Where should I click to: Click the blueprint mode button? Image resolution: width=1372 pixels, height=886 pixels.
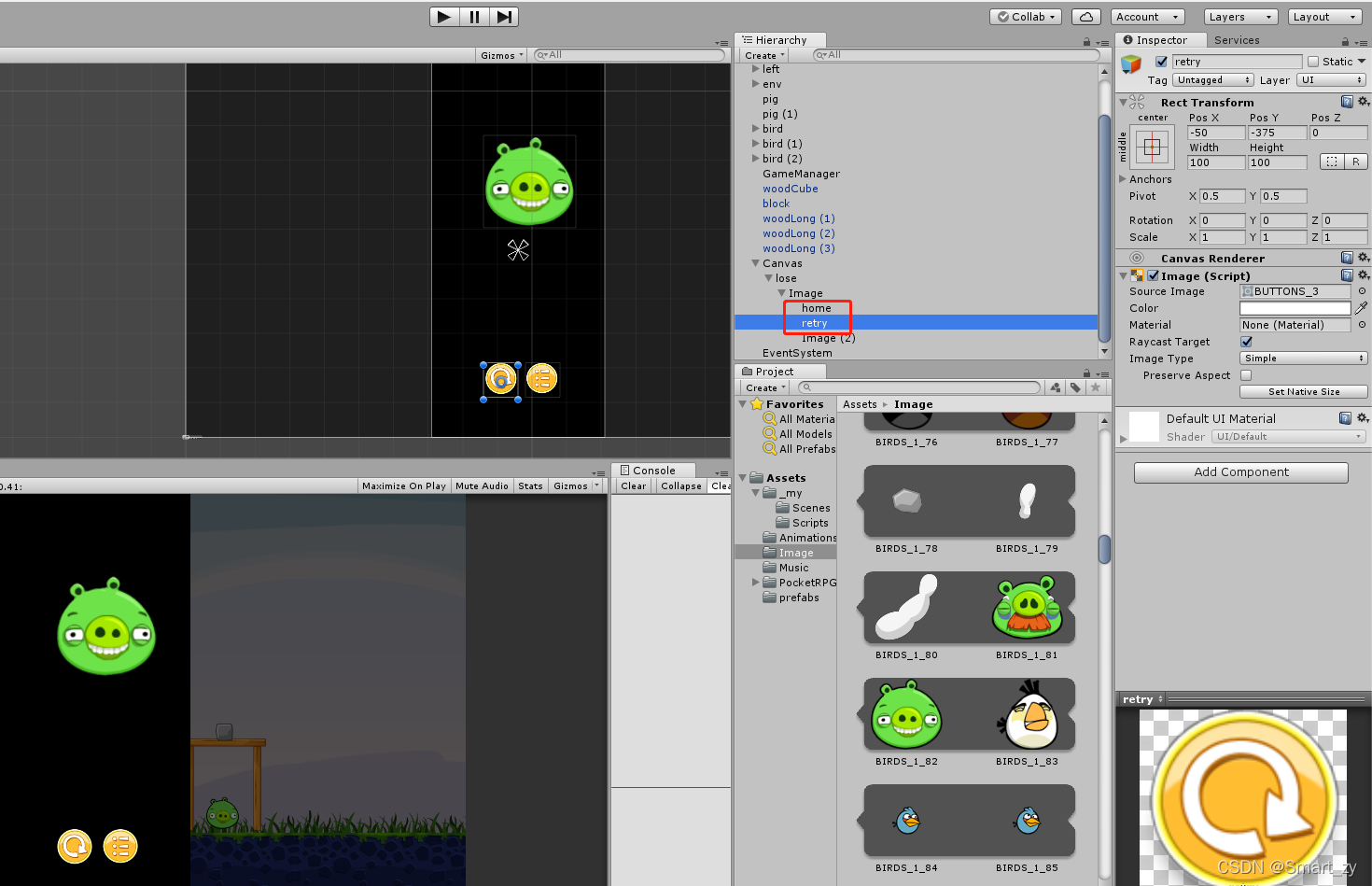[x=1332, y=162]
